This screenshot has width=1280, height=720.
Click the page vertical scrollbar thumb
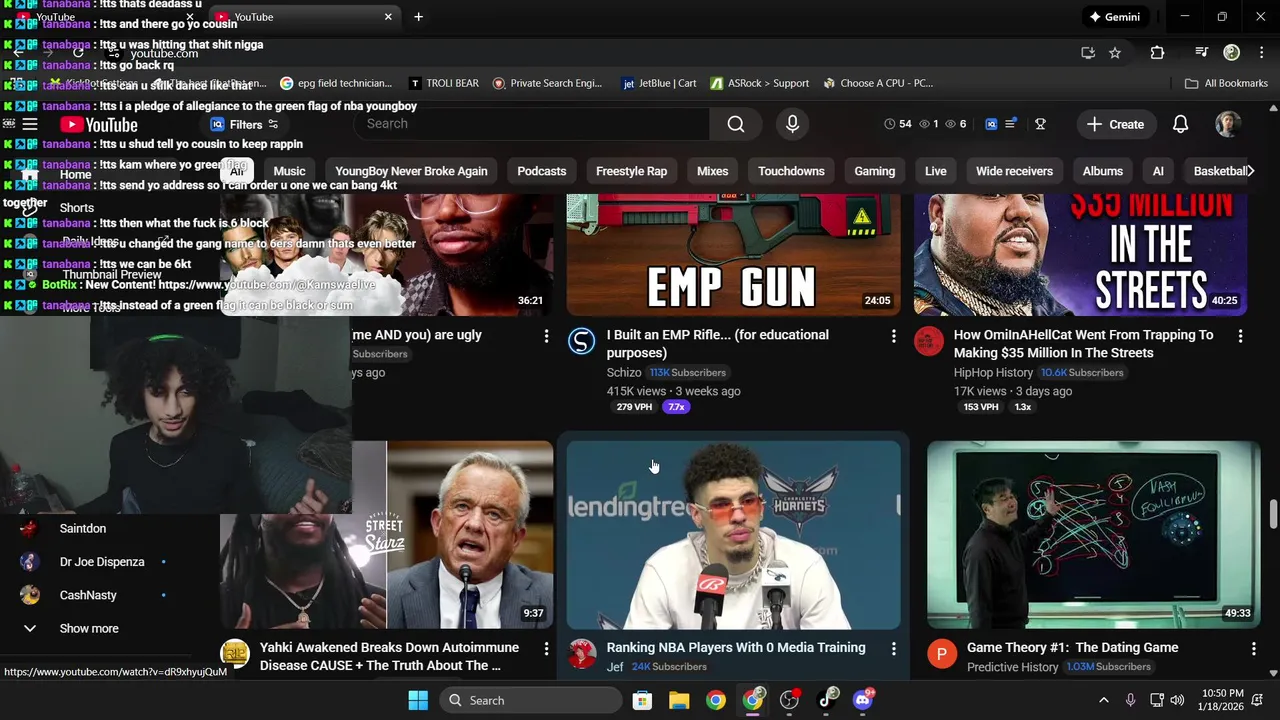[1273, 515]
